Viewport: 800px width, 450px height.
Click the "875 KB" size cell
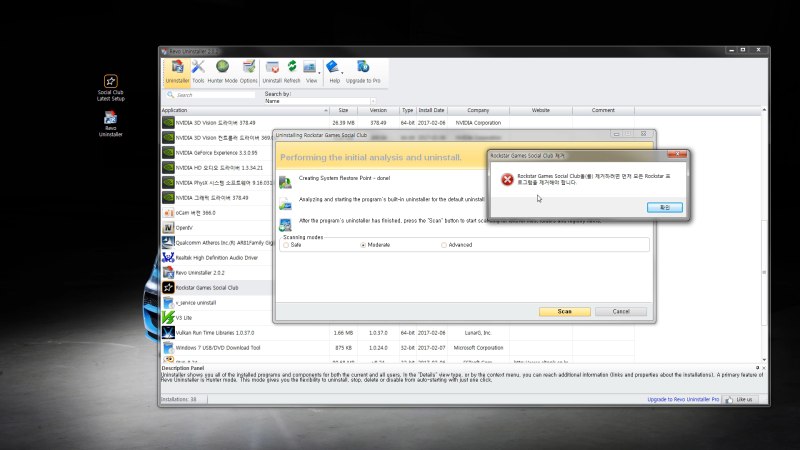coord(343,347)
